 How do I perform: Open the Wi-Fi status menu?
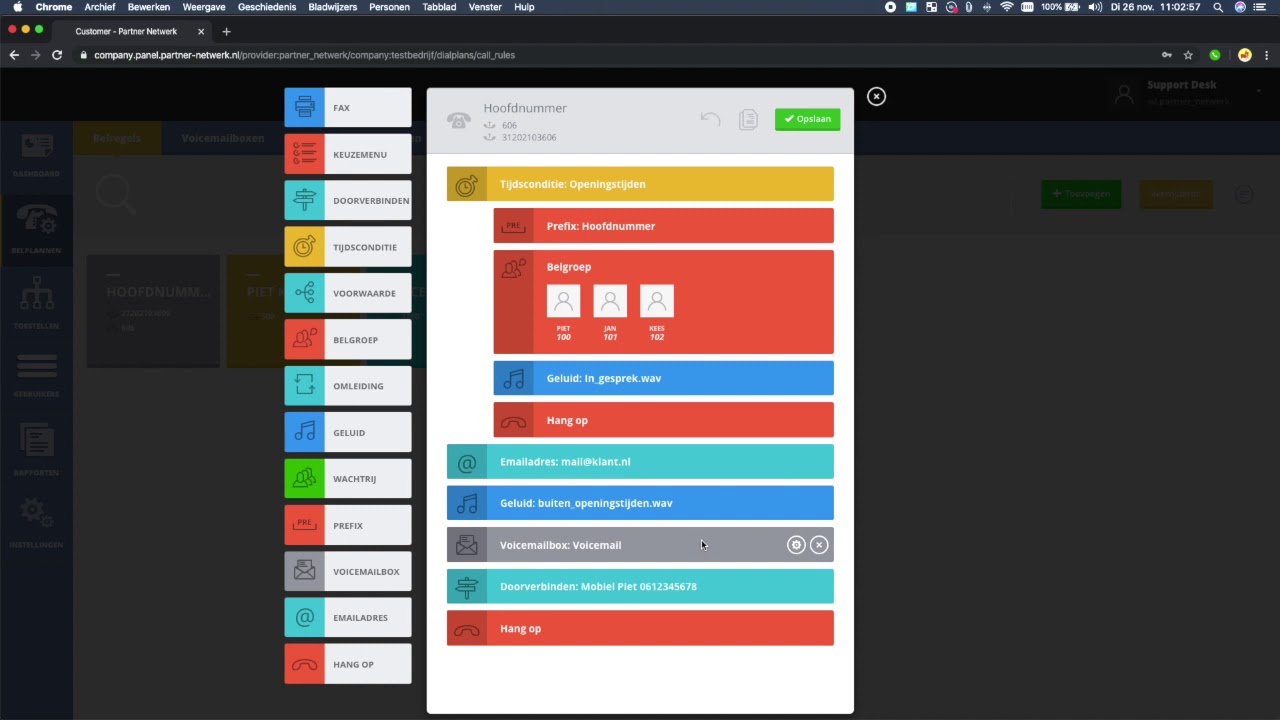pos(1007,7)
